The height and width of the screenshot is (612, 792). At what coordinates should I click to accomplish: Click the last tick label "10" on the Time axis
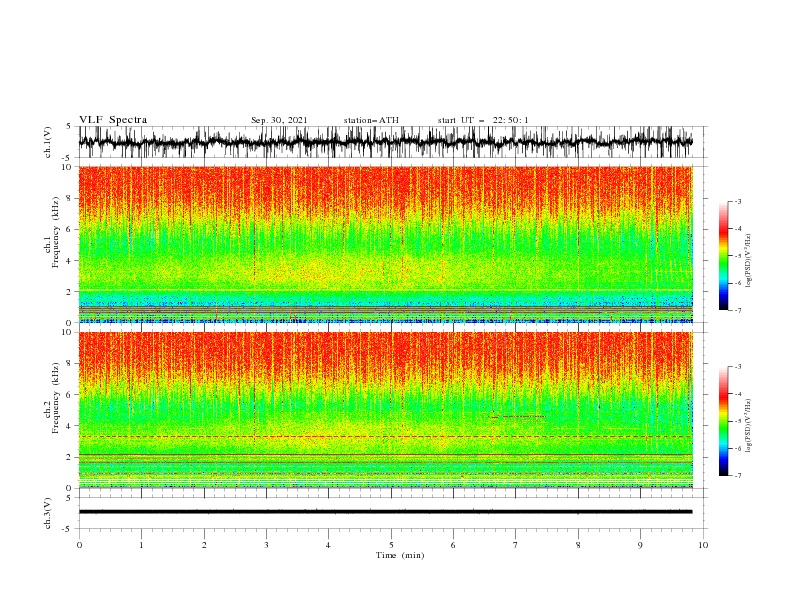(x=703, y=545)
